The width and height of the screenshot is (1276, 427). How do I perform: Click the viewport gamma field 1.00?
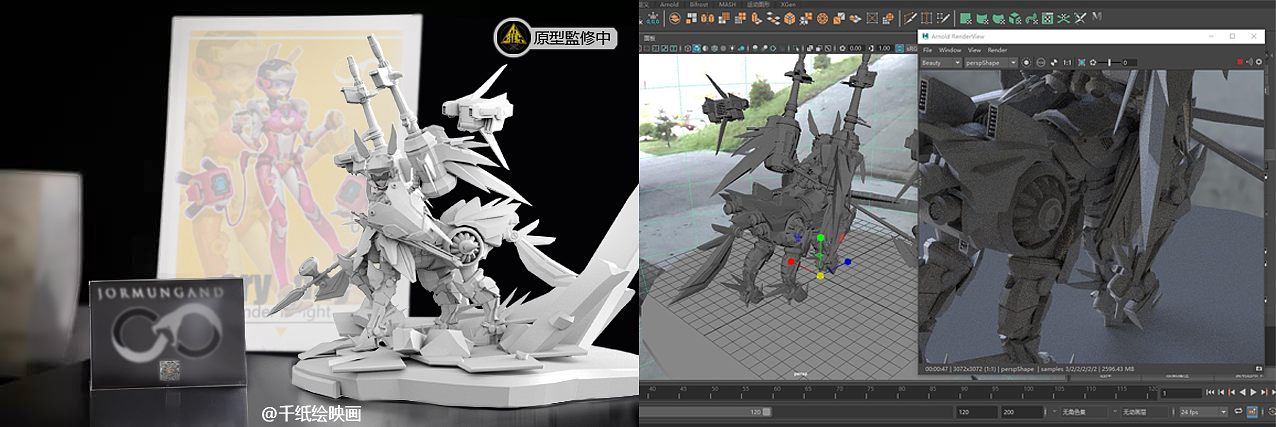(884, 48)
